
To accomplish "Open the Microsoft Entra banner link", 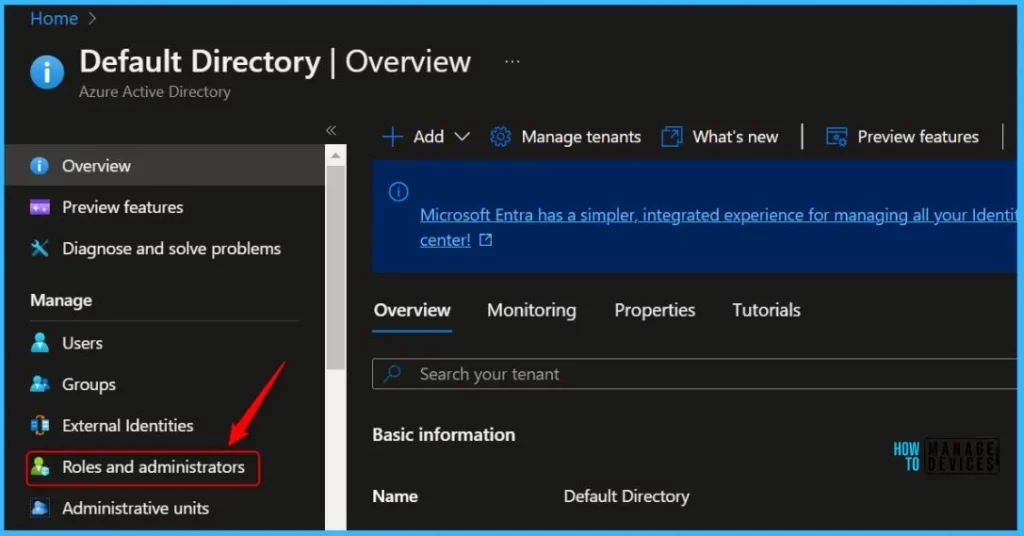I will click(x=718, y=215).
